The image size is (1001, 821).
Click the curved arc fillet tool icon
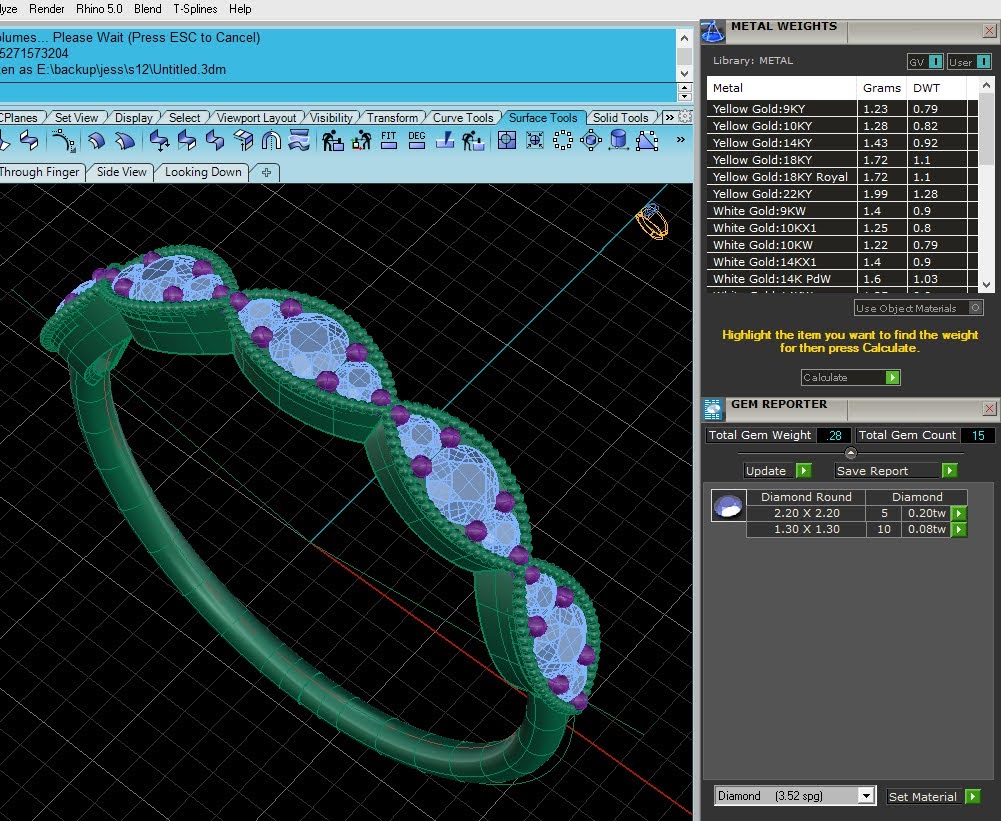(63, 140)
